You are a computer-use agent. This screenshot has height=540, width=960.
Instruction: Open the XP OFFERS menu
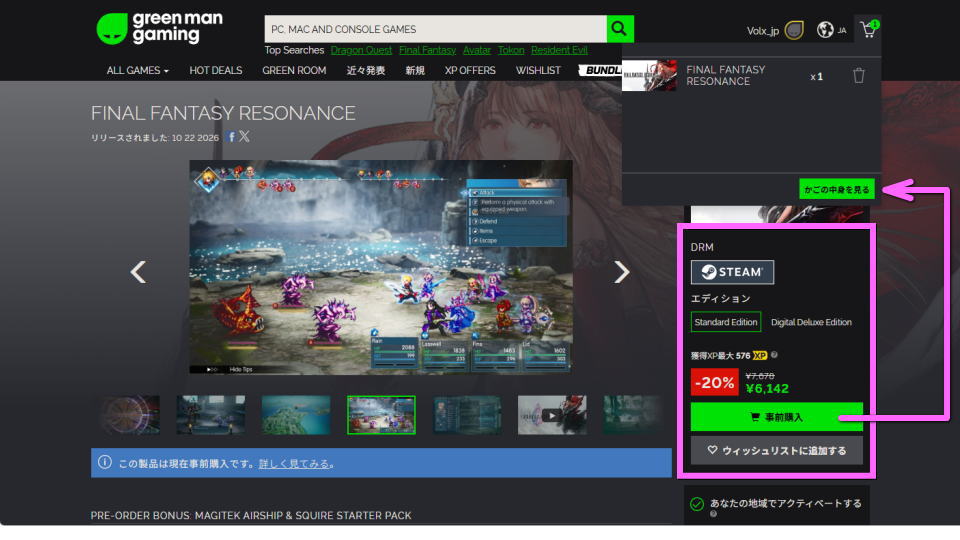[x=470, y=70]
